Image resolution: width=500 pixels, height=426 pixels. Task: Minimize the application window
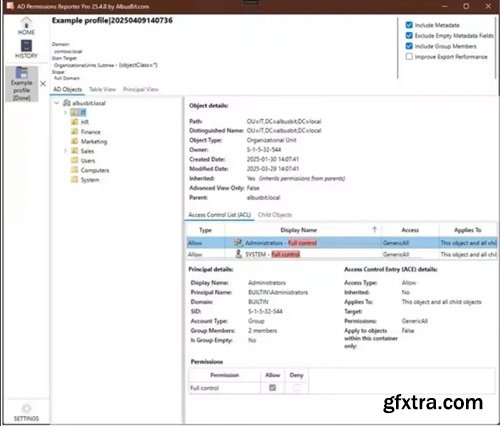[445, 6]
